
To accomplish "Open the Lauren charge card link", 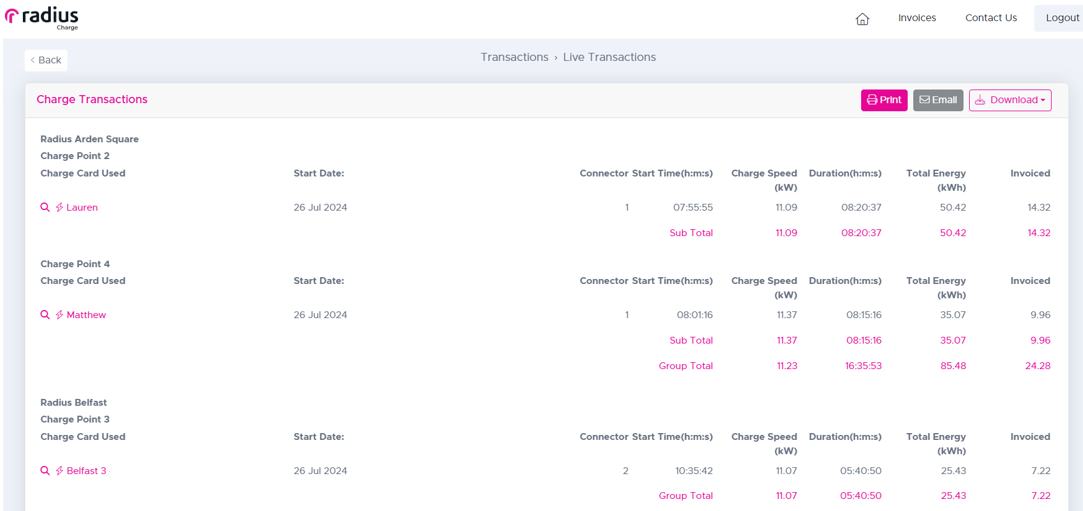I will [x=82, y=207].
